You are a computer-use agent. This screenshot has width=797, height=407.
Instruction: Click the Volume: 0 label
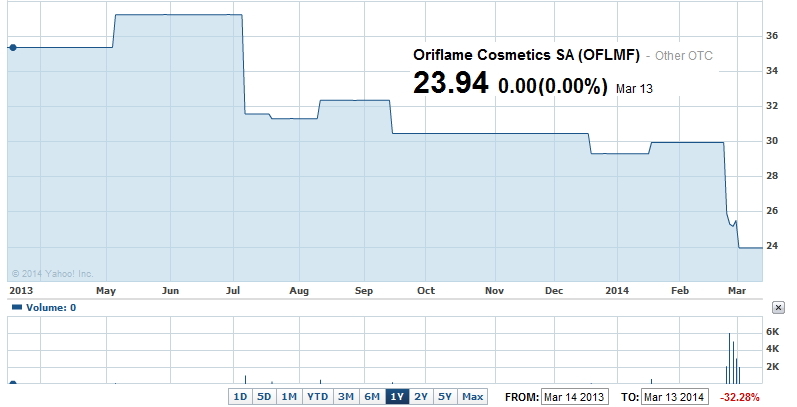pyautogui.click(x=51, y=307)
